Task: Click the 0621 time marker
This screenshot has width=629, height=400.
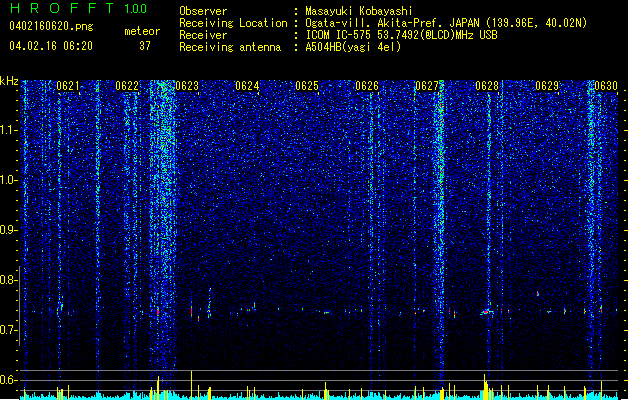Action: coord(68,86)
